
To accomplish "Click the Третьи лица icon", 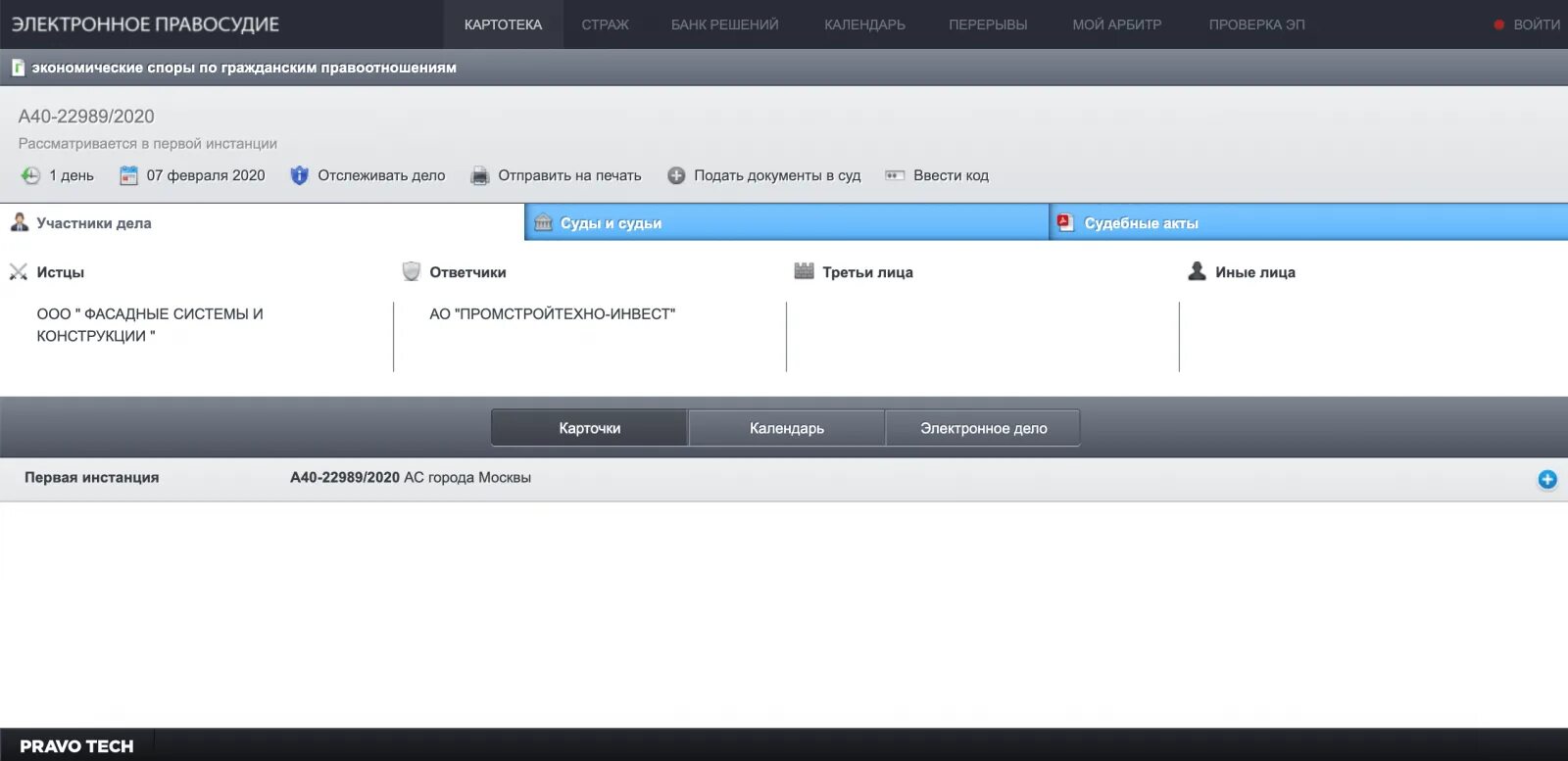I will tap(804, 271).
